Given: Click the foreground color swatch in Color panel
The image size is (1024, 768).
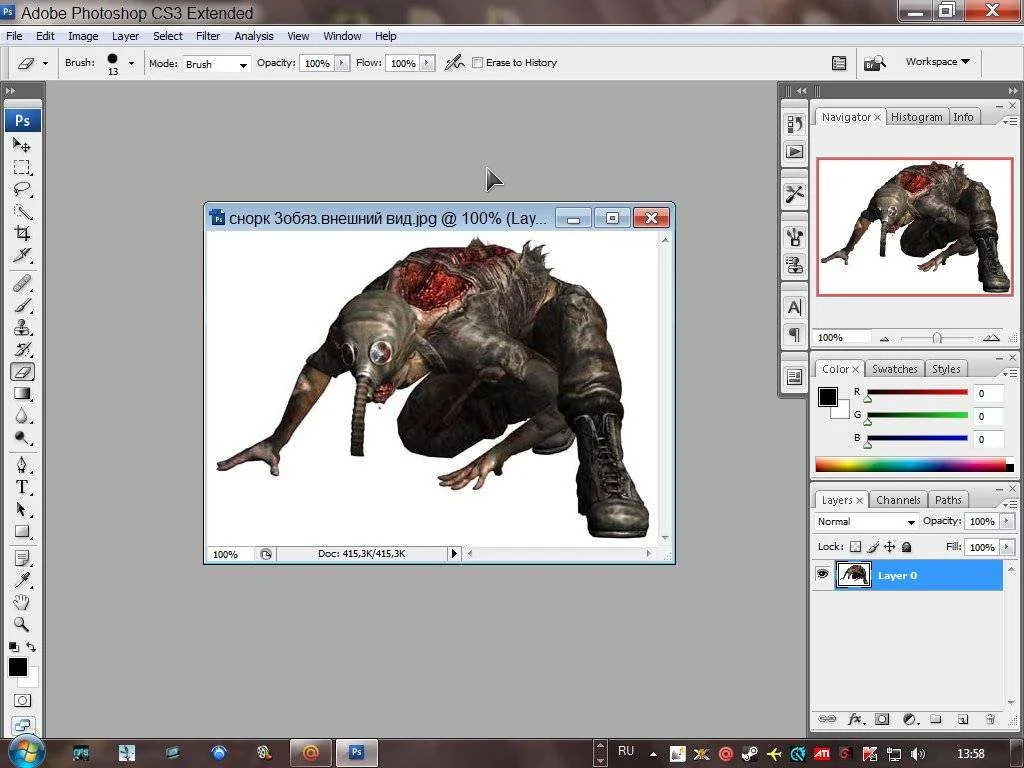Looking at the screenshot, I should [828, 397].
